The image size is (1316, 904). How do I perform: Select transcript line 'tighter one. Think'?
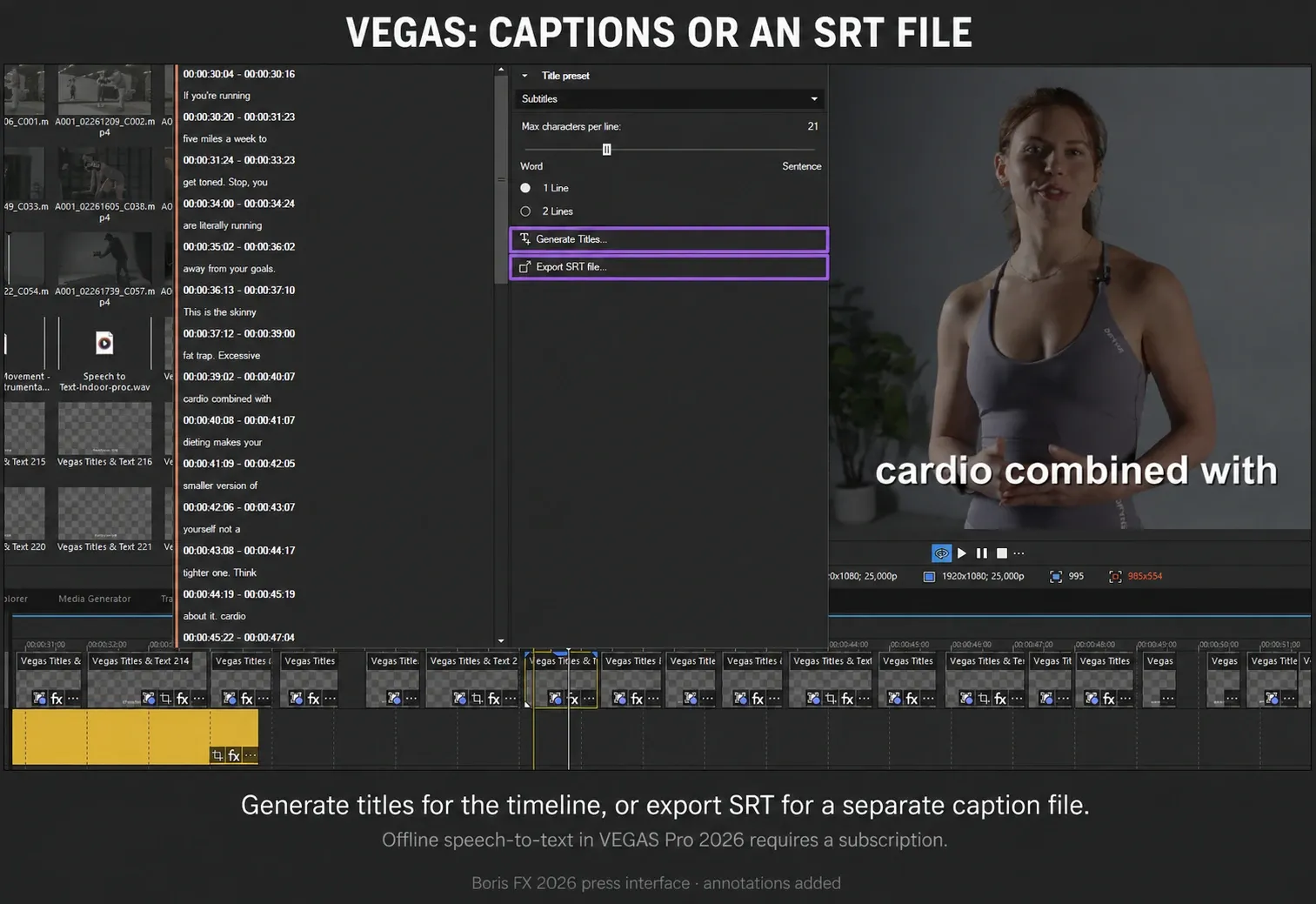click(220, 573)
